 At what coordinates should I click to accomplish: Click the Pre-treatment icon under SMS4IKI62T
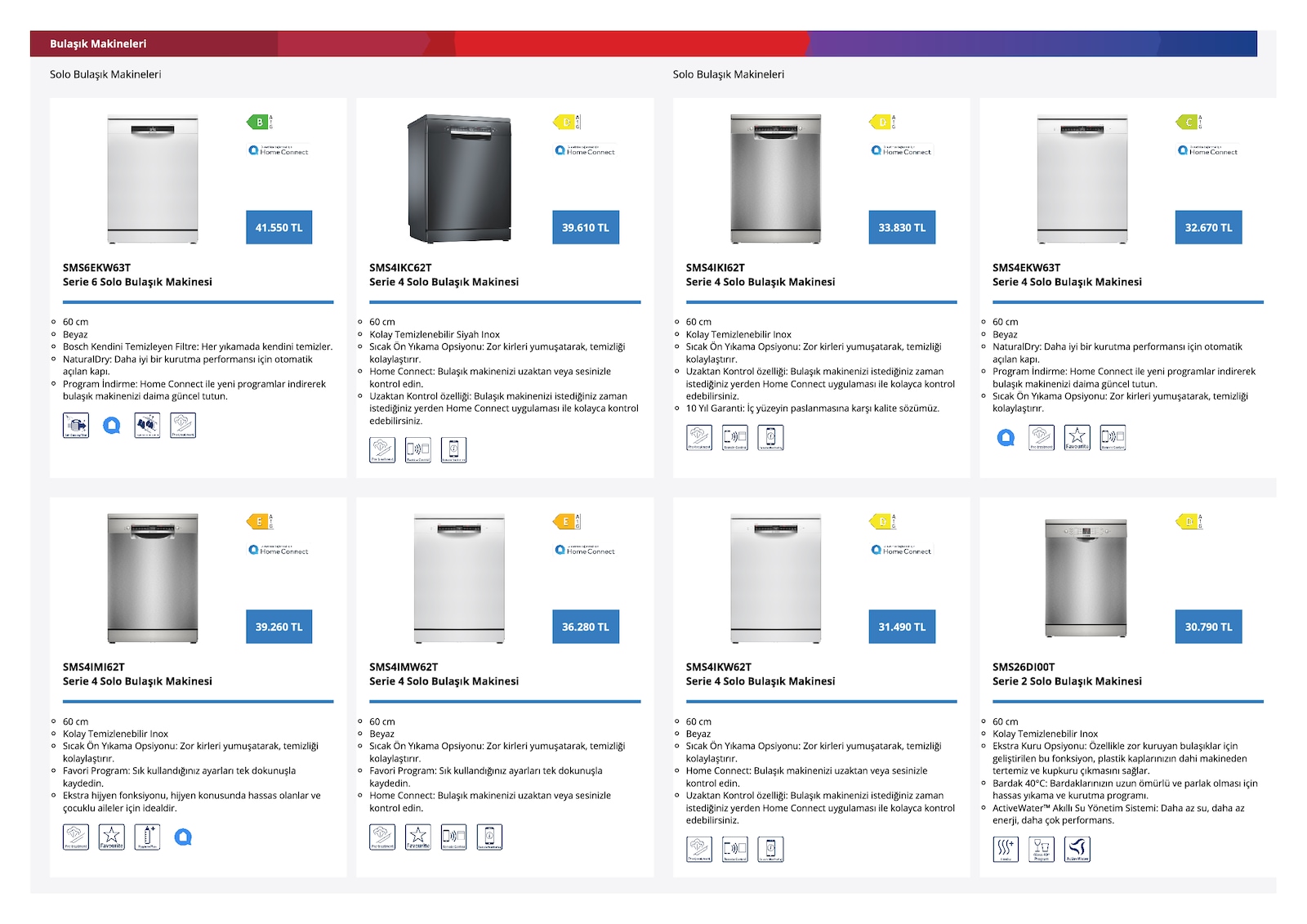699,438
